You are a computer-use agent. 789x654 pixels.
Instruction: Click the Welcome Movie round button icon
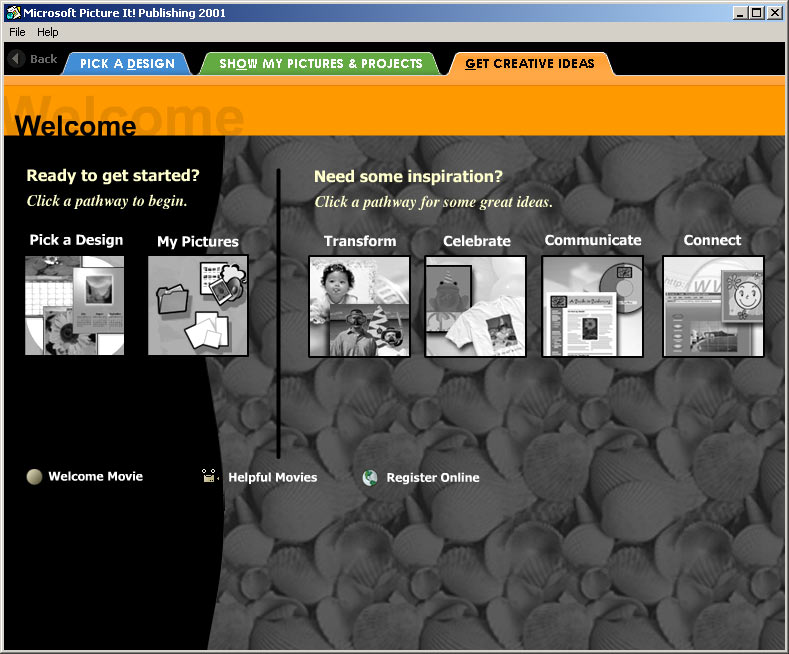(34, 476)
